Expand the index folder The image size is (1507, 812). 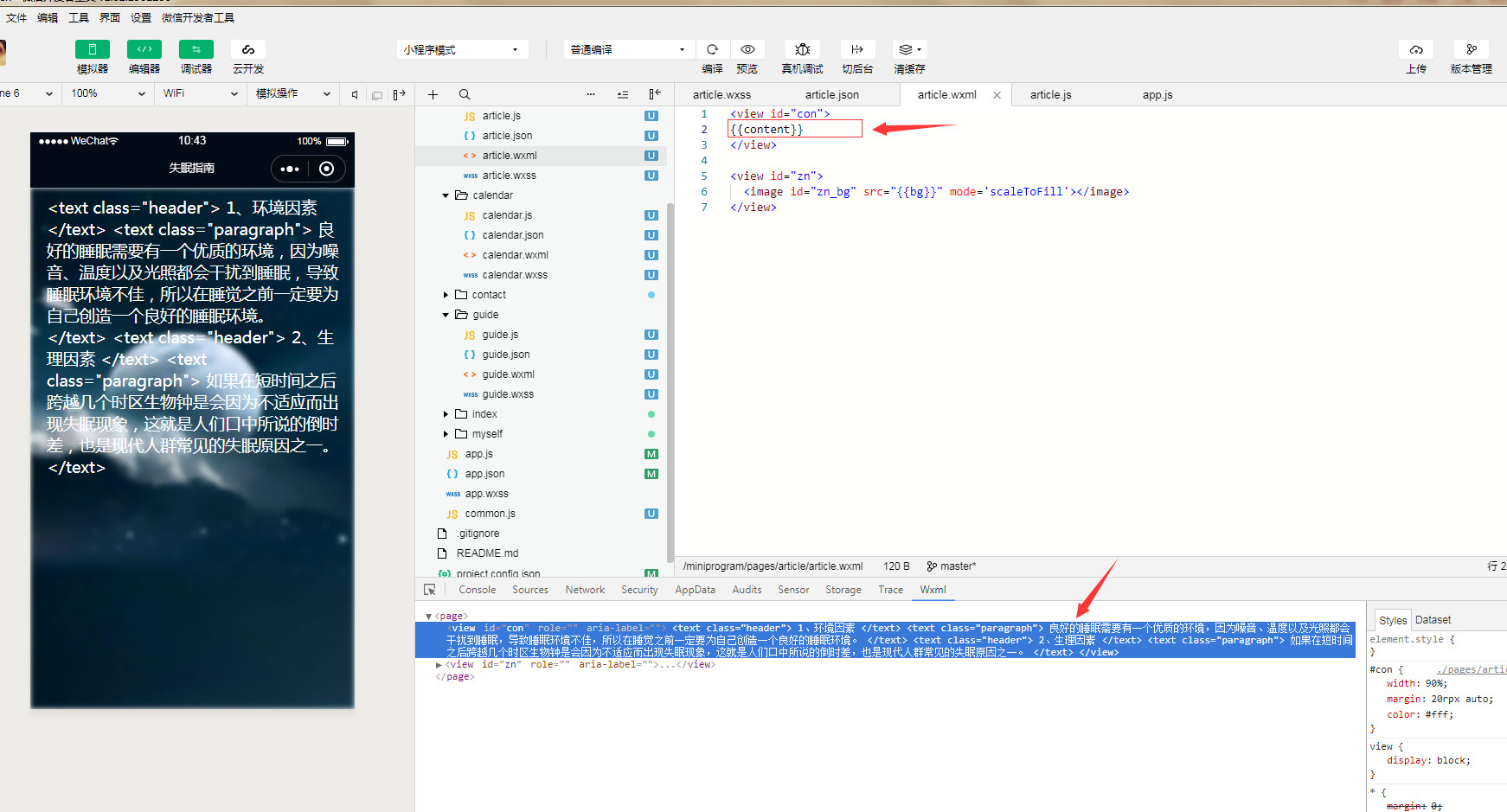point(446,414)
